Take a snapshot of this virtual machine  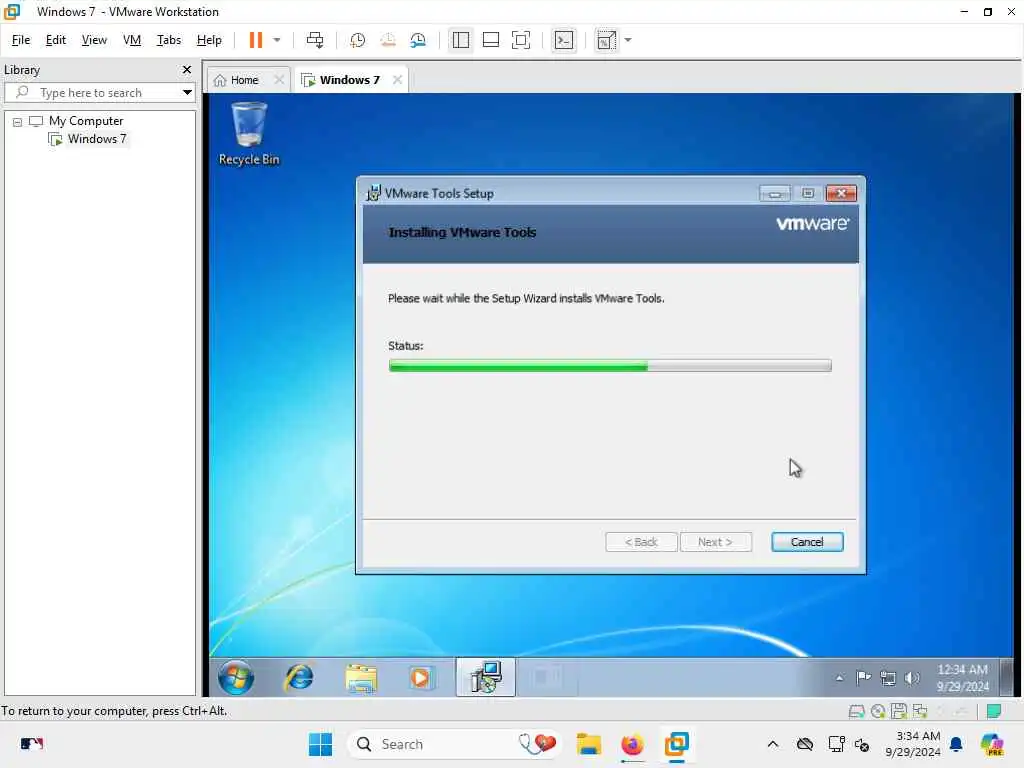[357, 40]
